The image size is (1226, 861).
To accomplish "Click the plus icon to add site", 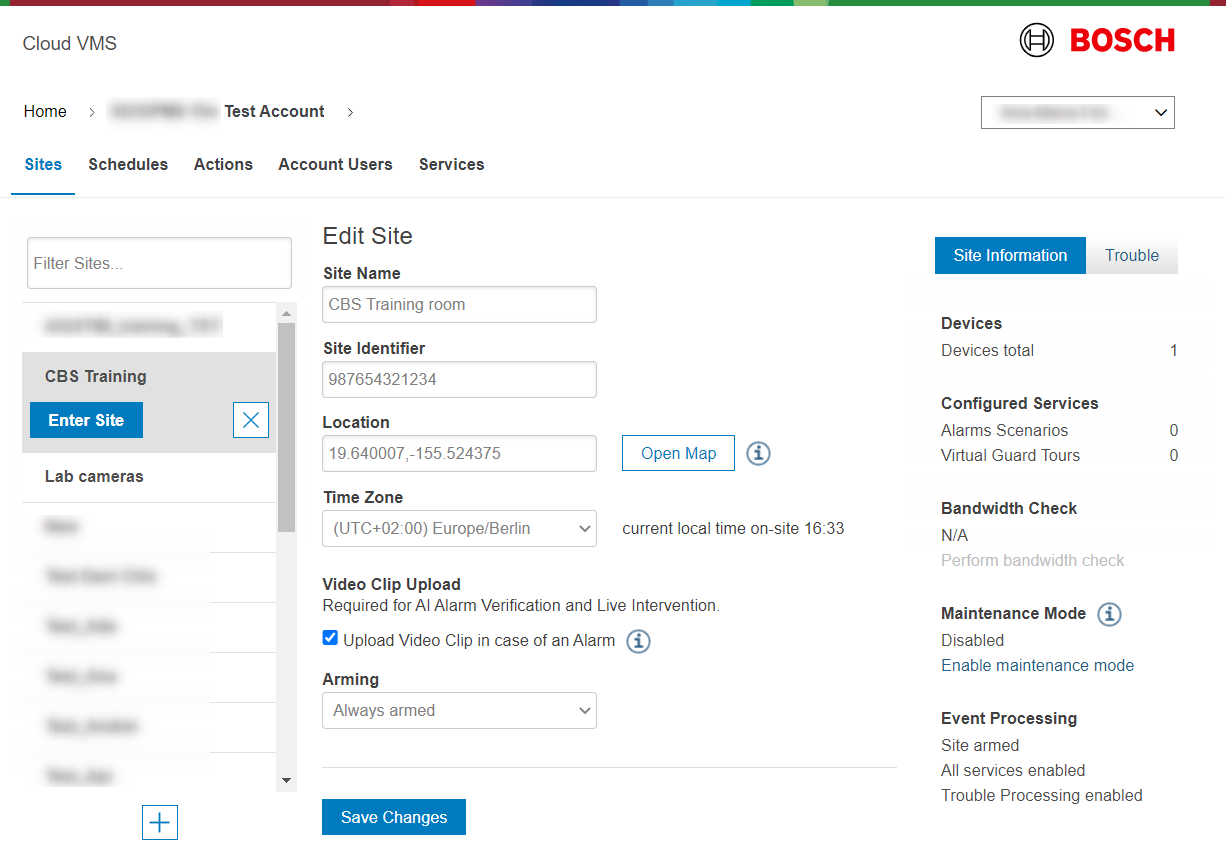I will click(x=160, y=823).
